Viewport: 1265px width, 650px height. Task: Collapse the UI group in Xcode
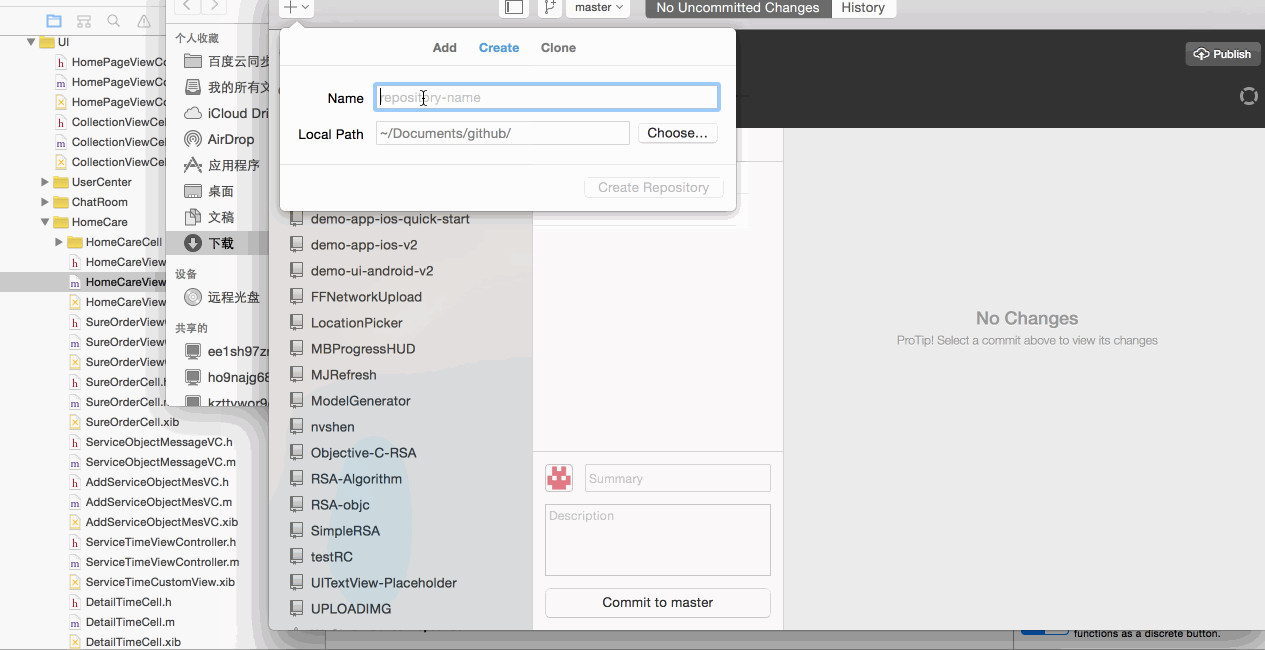point(31,42)
